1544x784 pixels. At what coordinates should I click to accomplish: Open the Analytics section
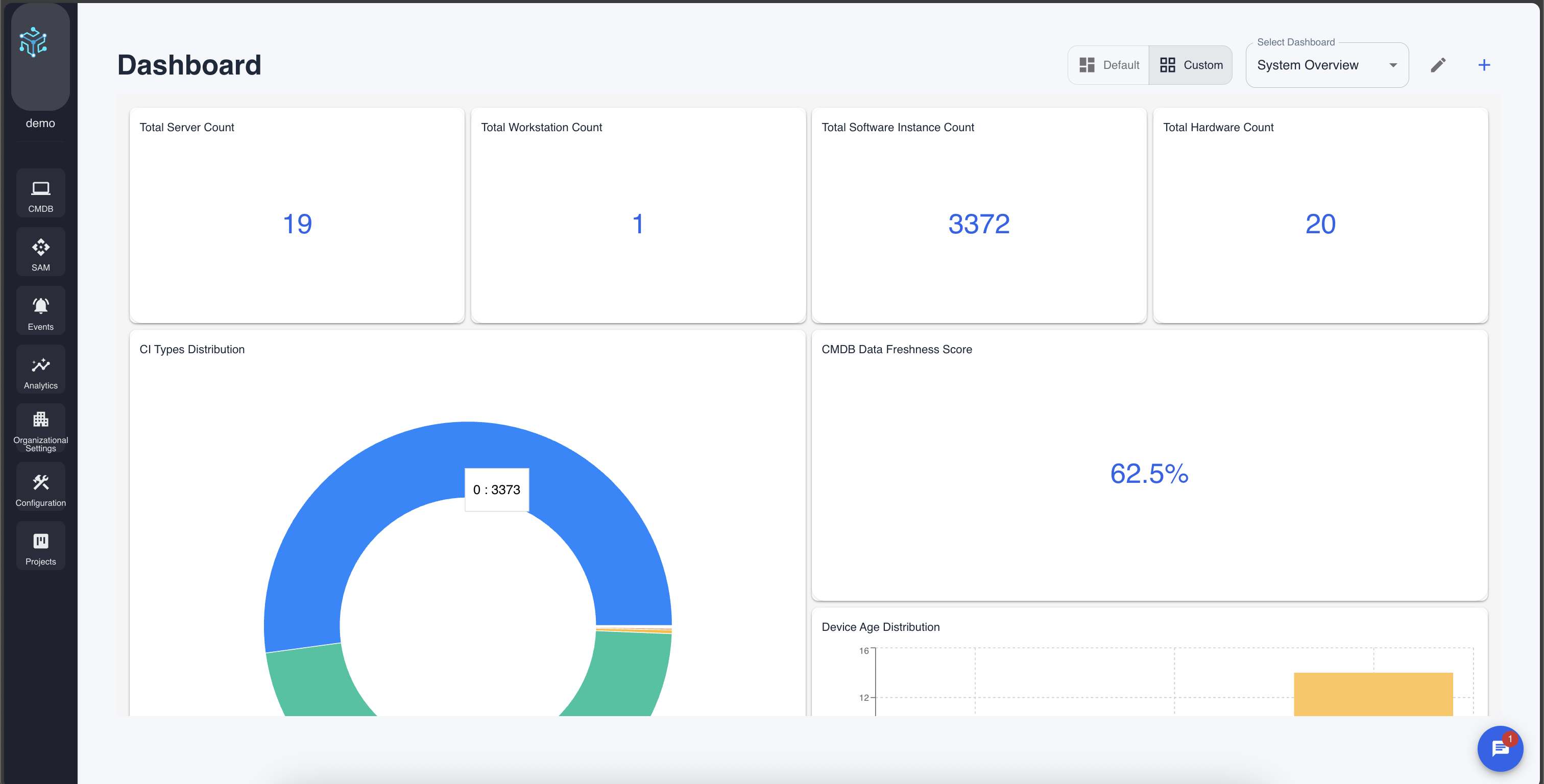pyautogui.click(x=40, y=369)
